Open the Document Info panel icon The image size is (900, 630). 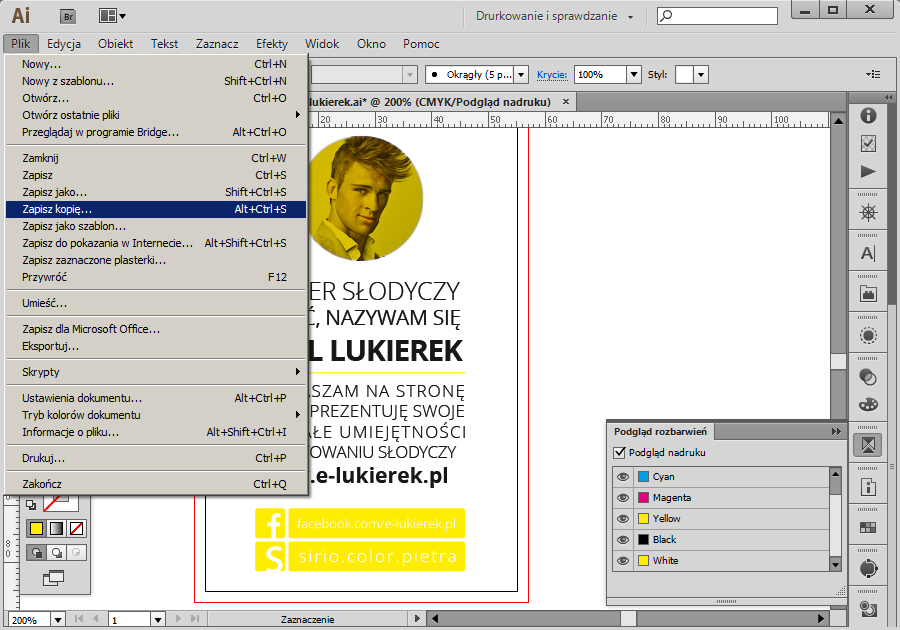pos(868,487)
